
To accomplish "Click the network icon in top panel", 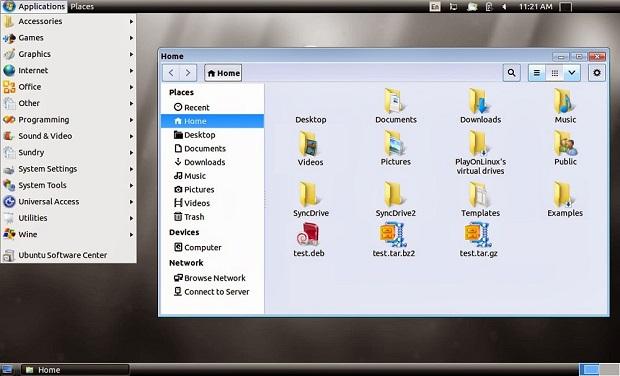I will coord(454,7).
